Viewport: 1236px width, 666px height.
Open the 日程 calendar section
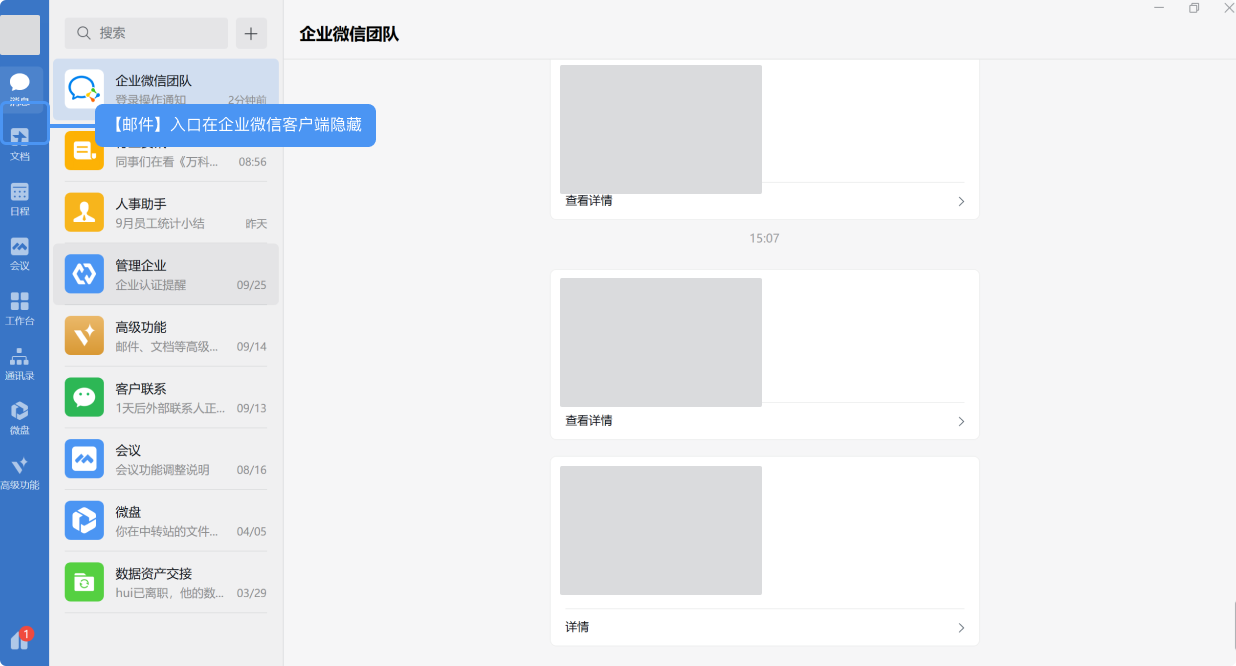point(20,198)
